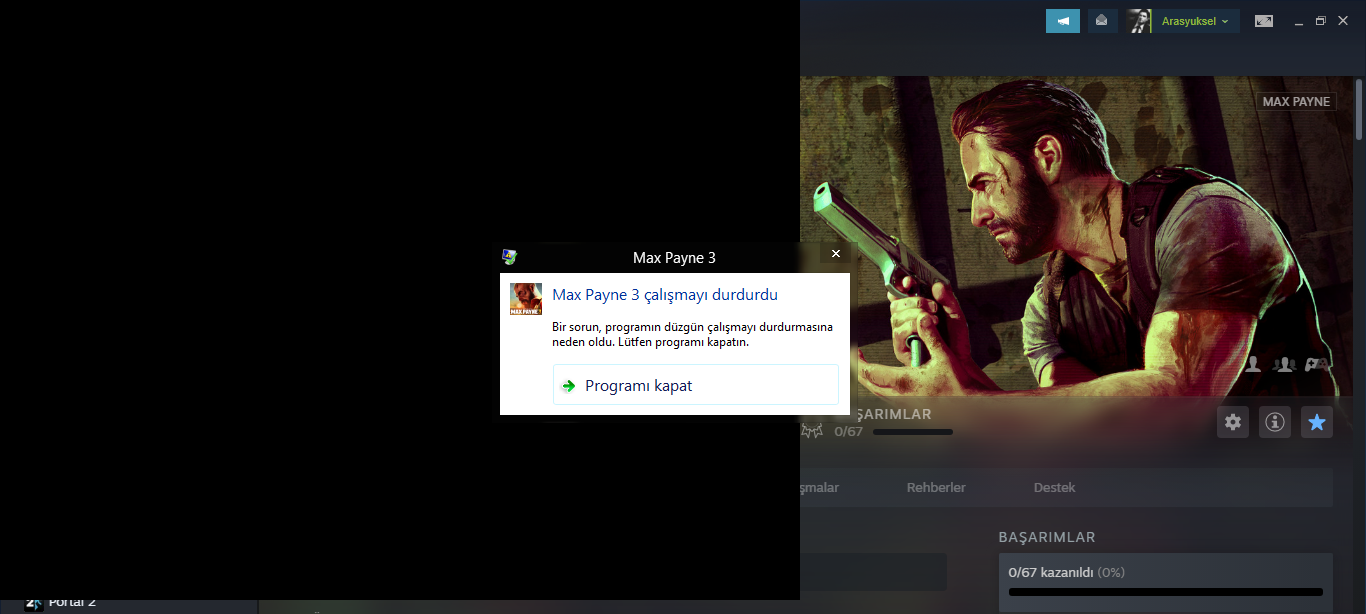
Task: Click the Arasyuksel profile avatar
Action: pyautogui.click(x=1138, y=21)
